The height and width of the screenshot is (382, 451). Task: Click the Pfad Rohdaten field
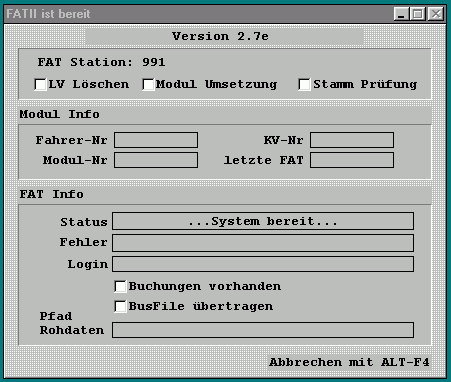263,330
